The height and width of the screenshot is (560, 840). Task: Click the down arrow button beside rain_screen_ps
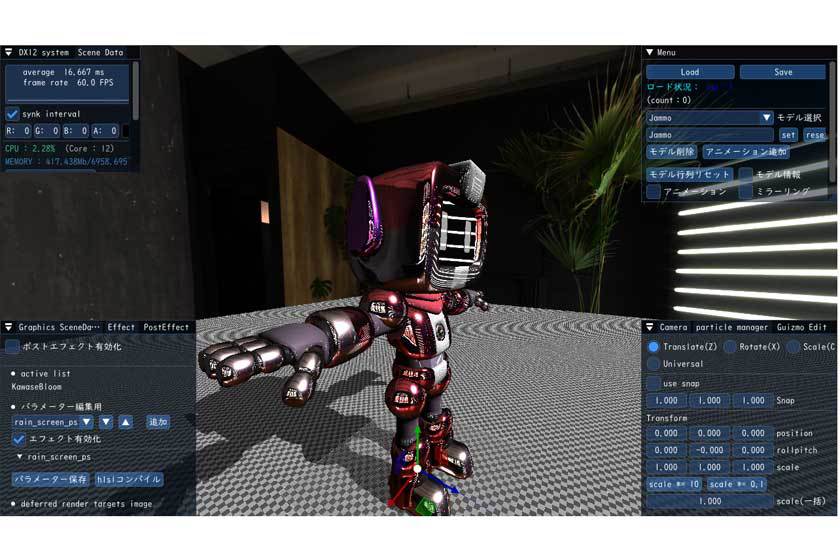105,422
